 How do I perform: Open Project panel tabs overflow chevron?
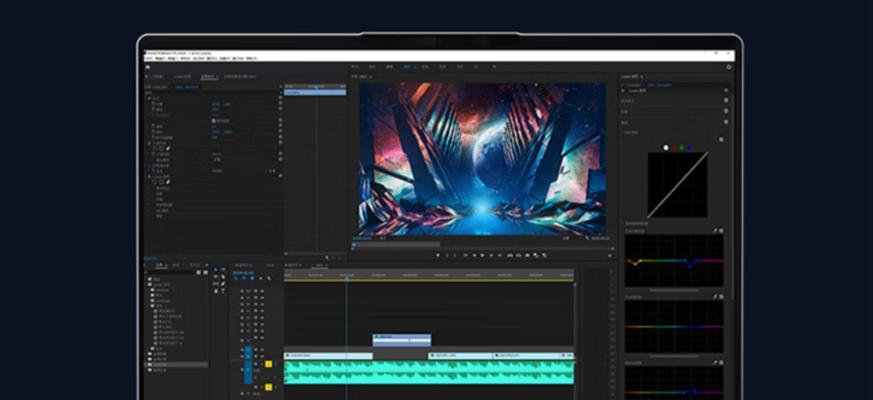coord(207,265)
